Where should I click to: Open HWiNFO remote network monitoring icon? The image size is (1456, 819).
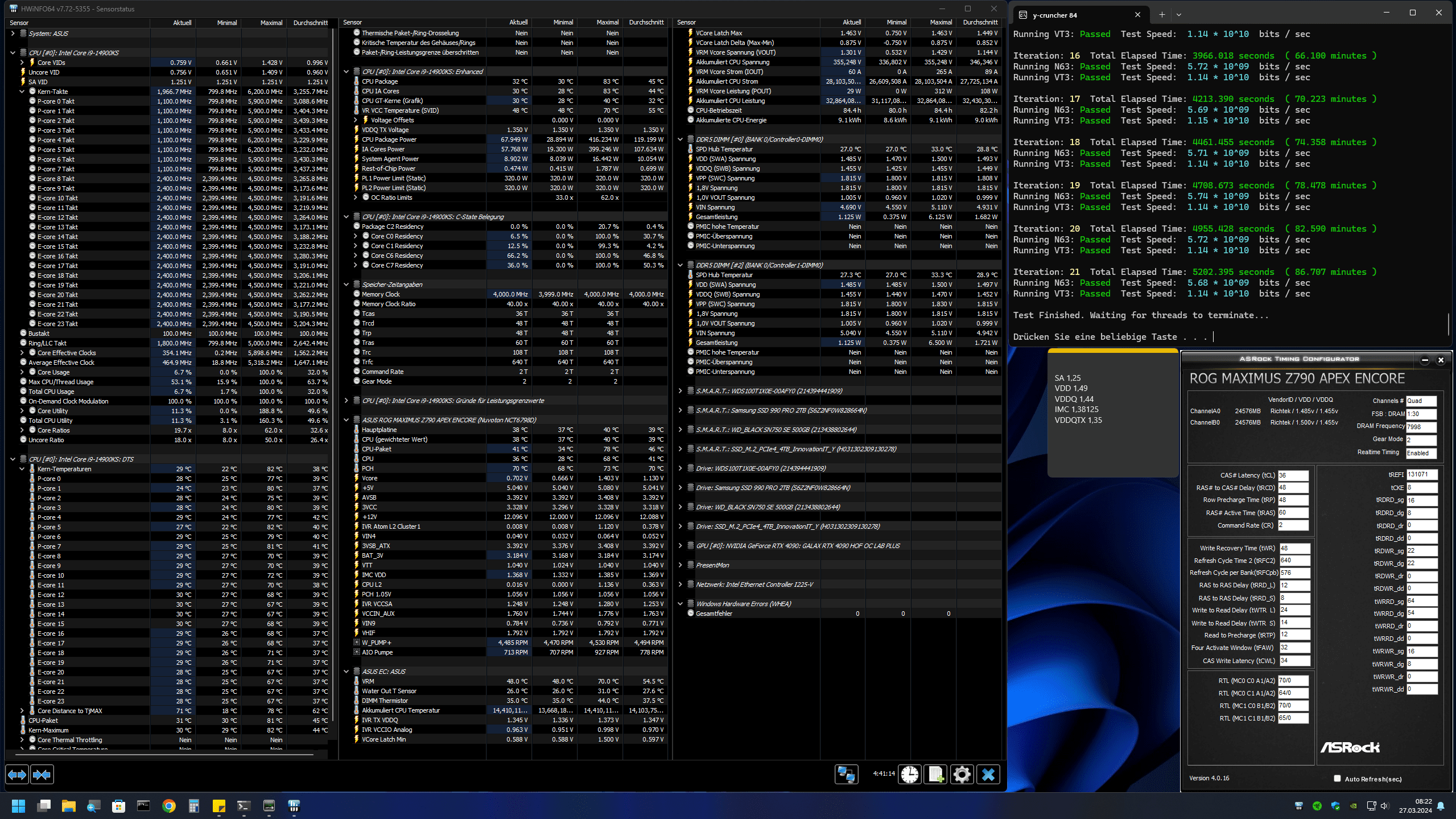(846, 775)
